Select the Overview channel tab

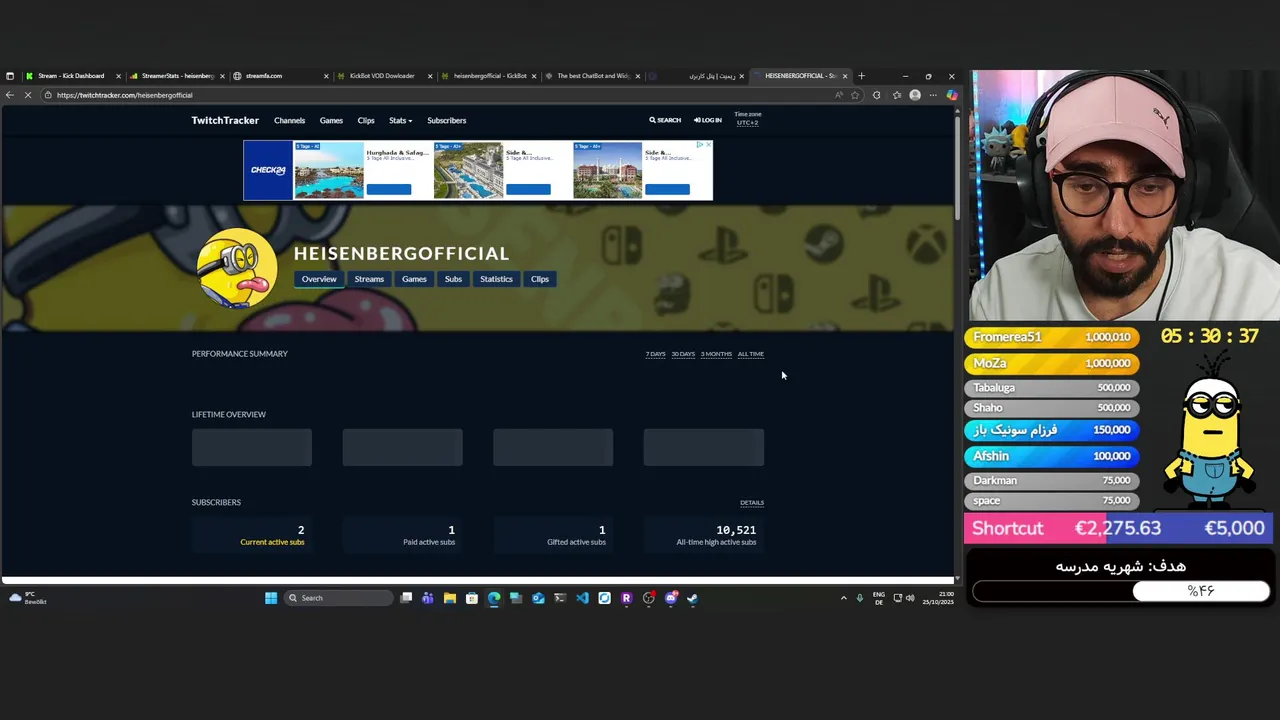point(319,279)
